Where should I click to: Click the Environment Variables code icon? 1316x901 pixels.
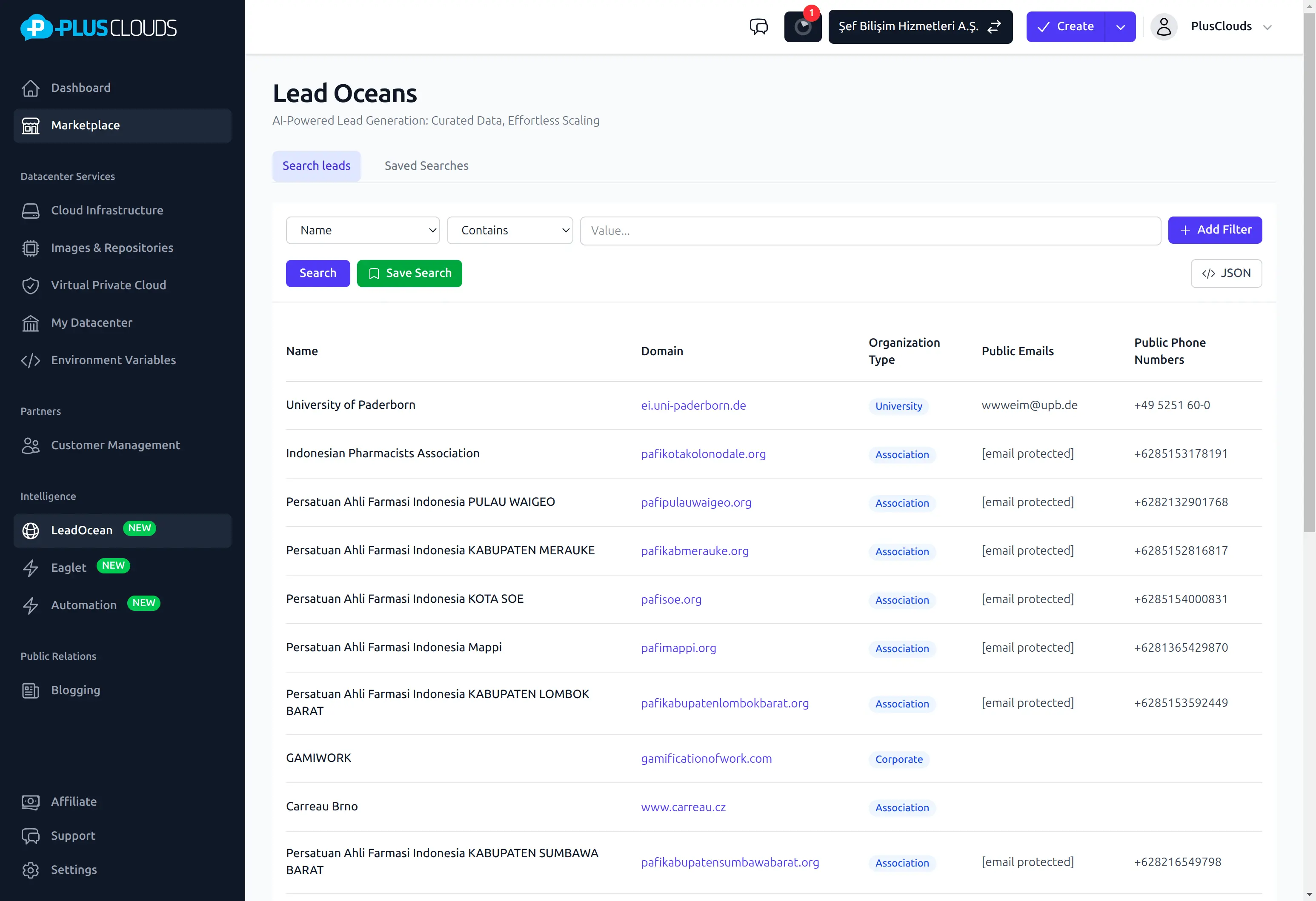31,360
